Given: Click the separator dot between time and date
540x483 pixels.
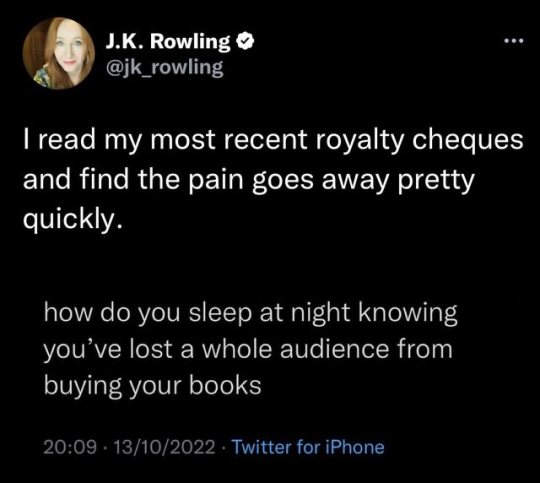Looking at the screenshot, I should click(x=105, y=448).
